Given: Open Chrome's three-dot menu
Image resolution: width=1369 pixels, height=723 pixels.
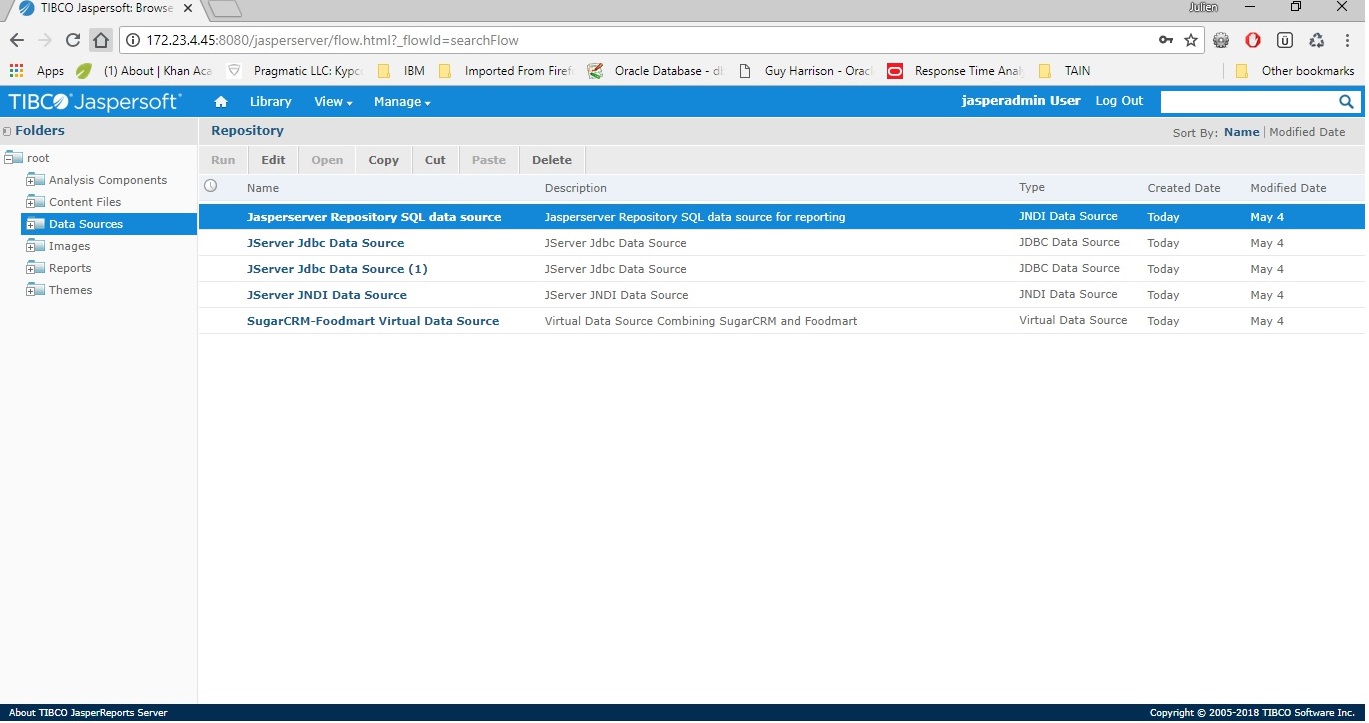Looking at the screenshot, I should click(x=1348, y=41).
